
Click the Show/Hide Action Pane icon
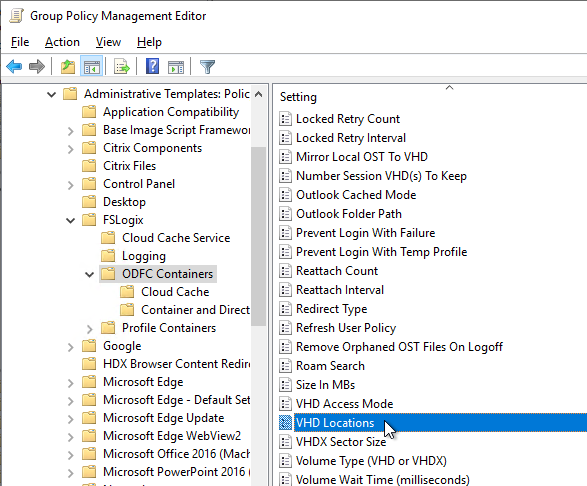coord(176,67)
